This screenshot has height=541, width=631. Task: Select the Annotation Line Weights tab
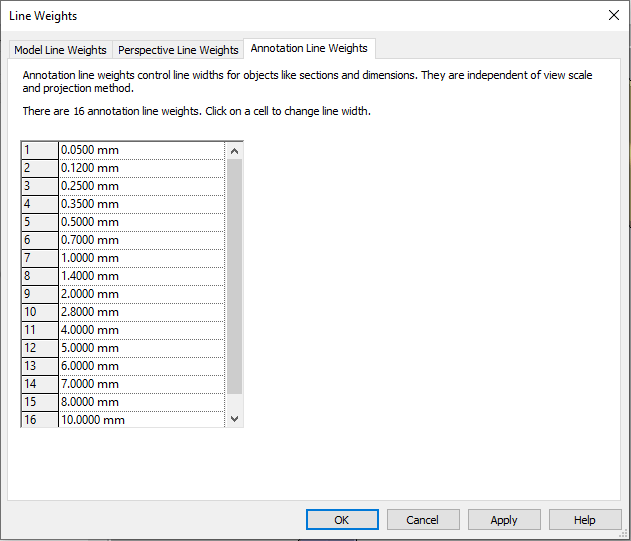click(309, 48)
